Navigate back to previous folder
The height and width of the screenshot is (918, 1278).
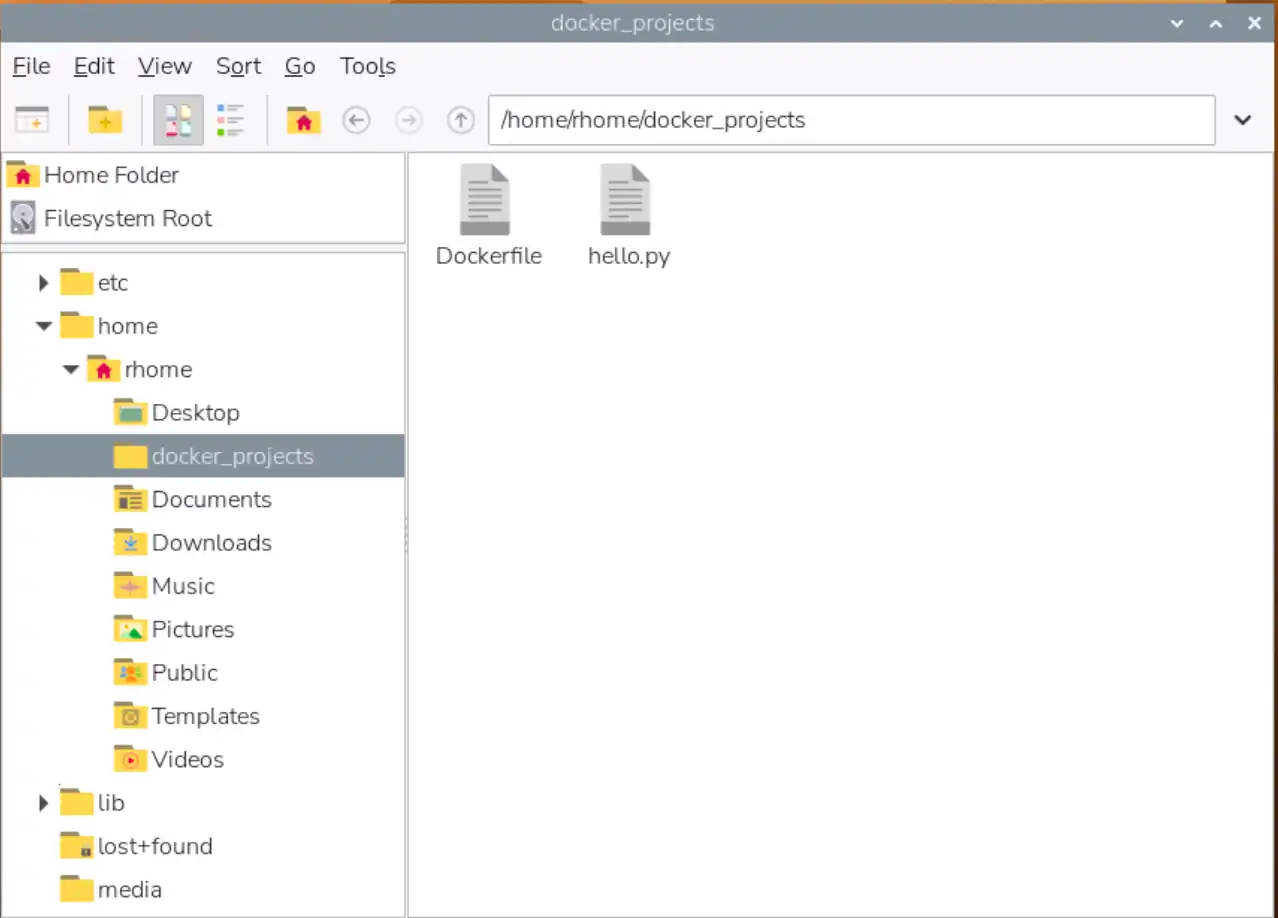click(x=356, y=120)
